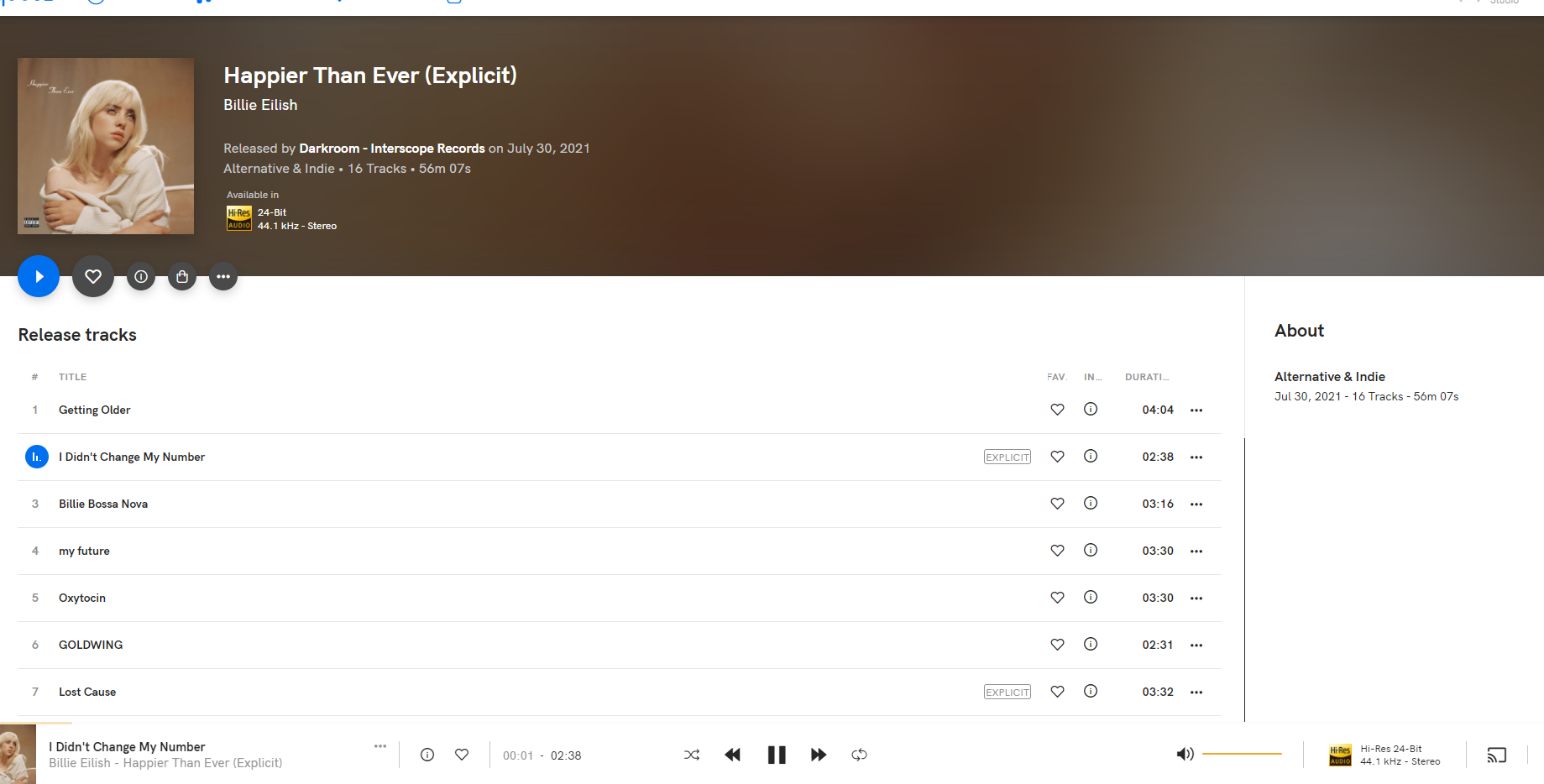Click the blue album play button

click(39, 276)
